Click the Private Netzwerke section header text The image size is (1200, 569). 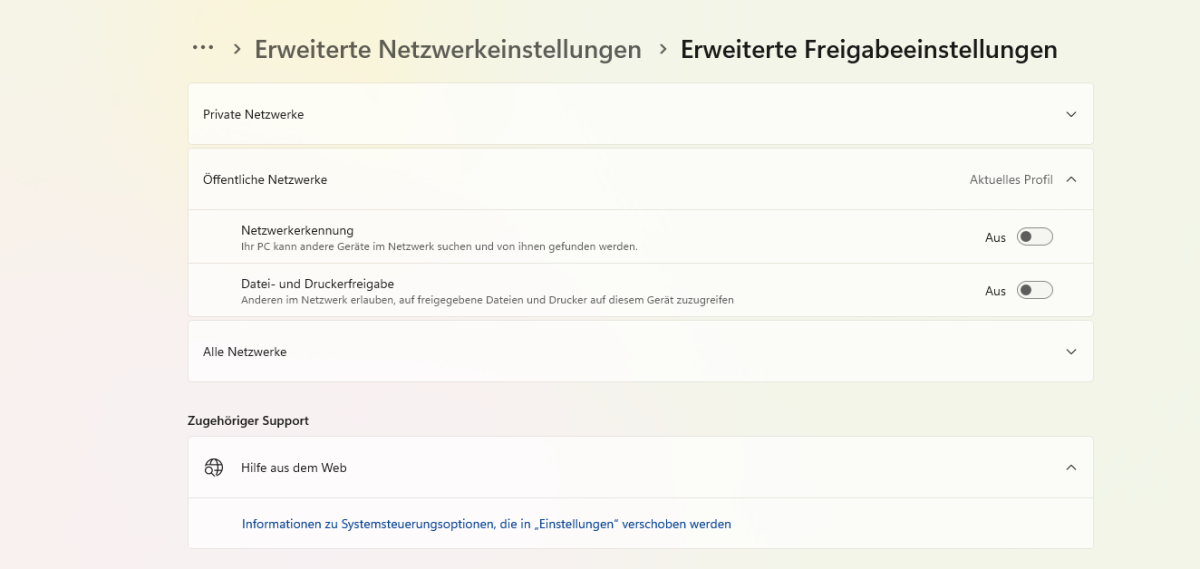pyautogui.click(x=253, y=114)
